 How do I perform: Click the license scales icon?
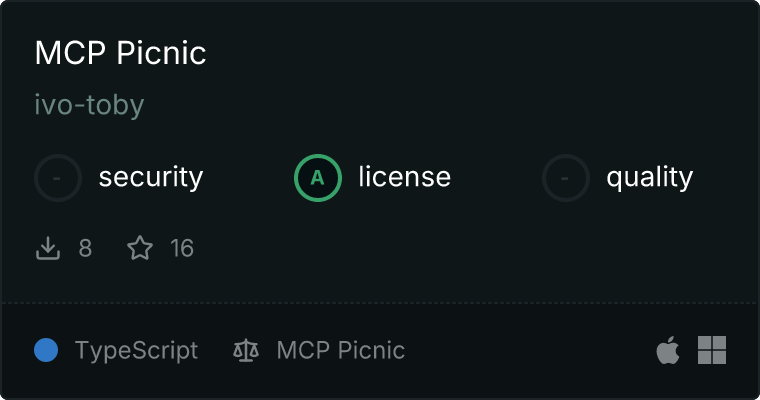pos(246,350)
